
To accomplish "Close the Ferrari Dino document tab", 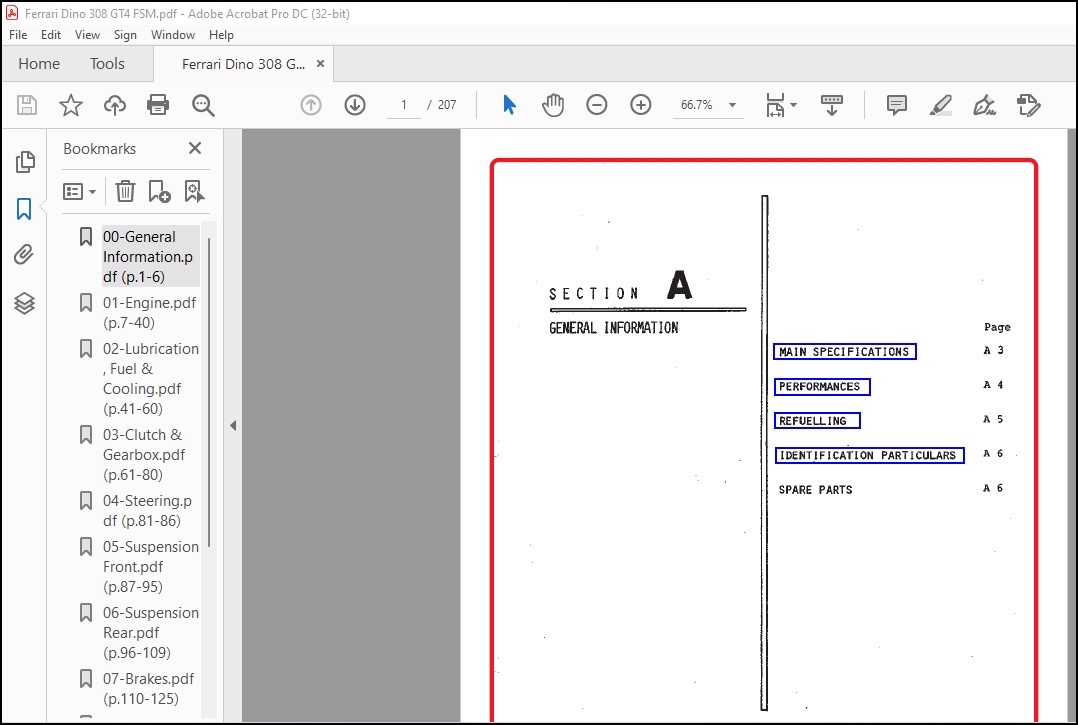I will pos(320,64).
